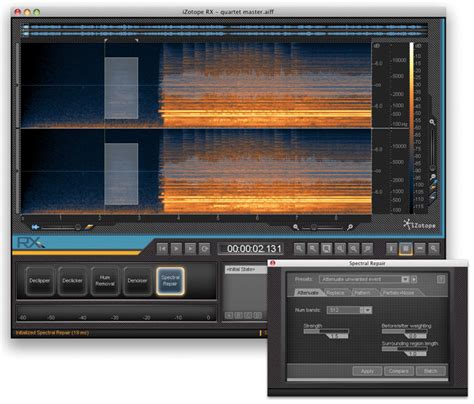Select the zoom-to-selection icon
Viewport: 474px width, 404px height.
[326, 249]
